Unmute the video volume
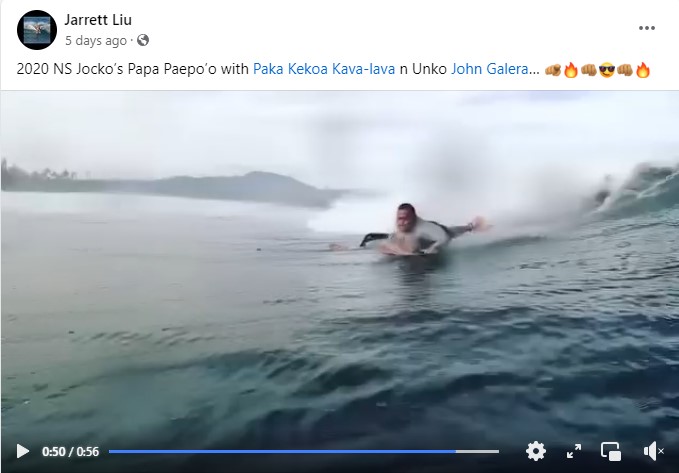The image size is (679, 473). click(x=653, y=451)
